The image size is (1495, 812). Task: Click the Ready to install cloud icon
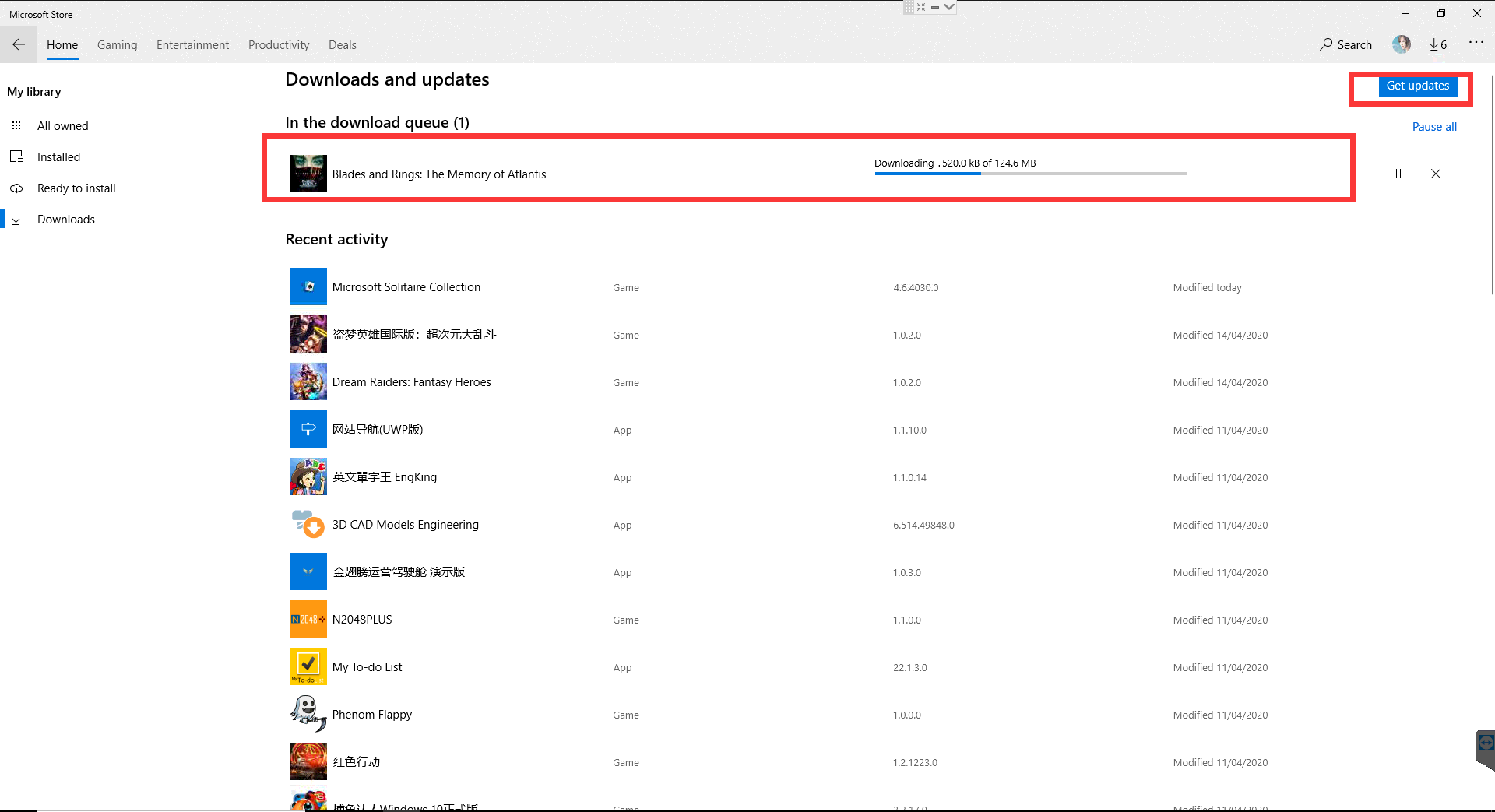pos(16,188)
